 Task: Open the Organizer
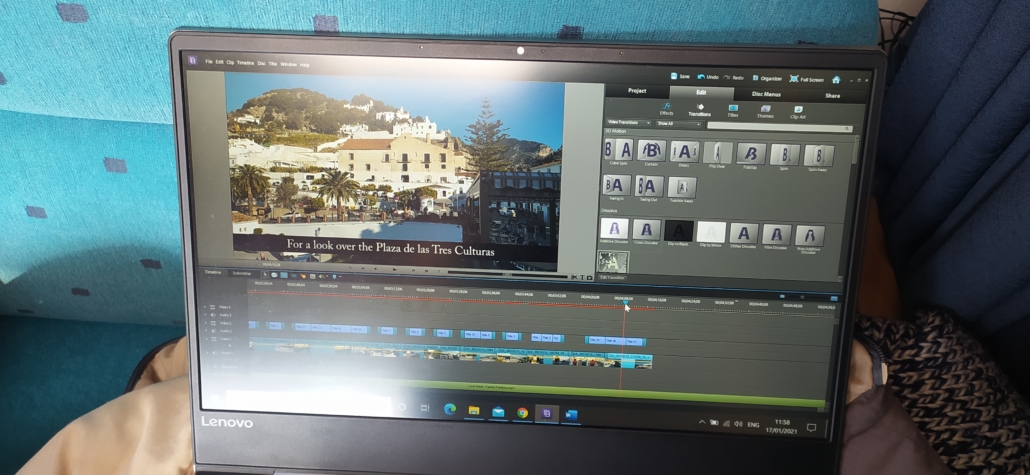(767, 78)
